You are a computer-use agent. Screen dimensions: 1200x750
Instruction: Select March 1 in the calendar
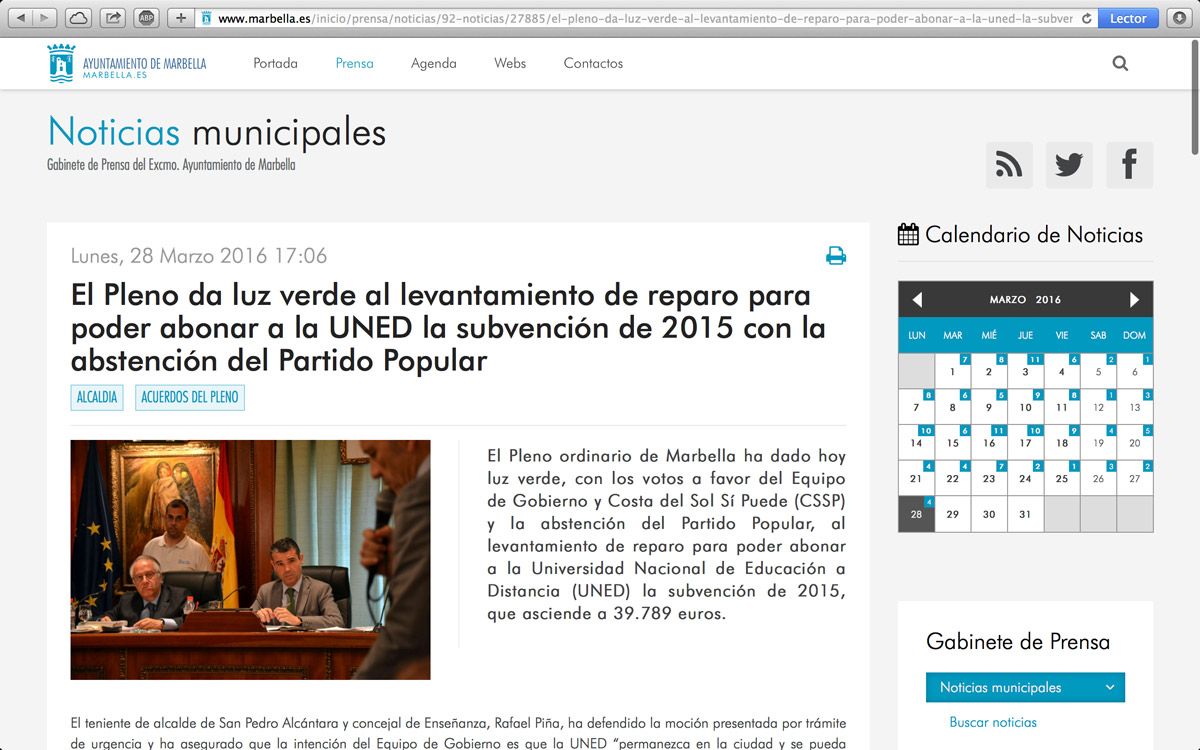click(x=953, y=371)
